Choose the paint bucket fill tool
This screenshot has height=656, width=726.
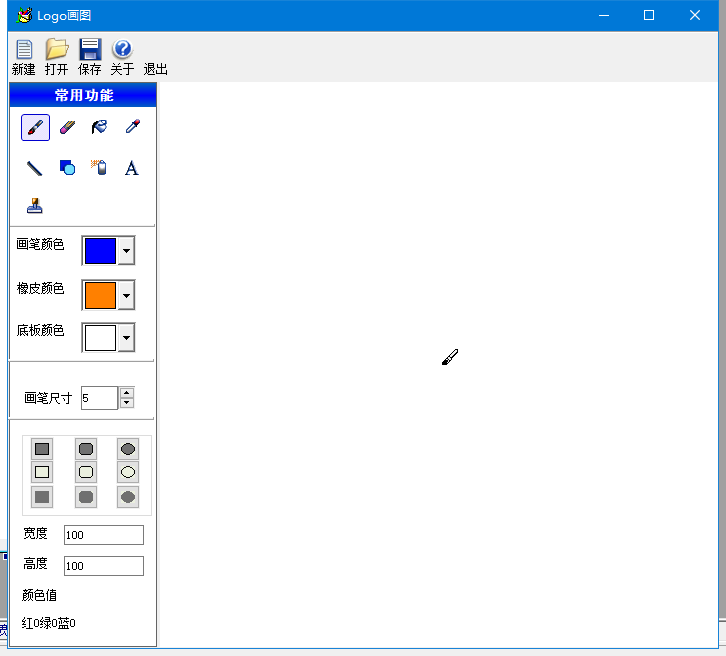99,128
